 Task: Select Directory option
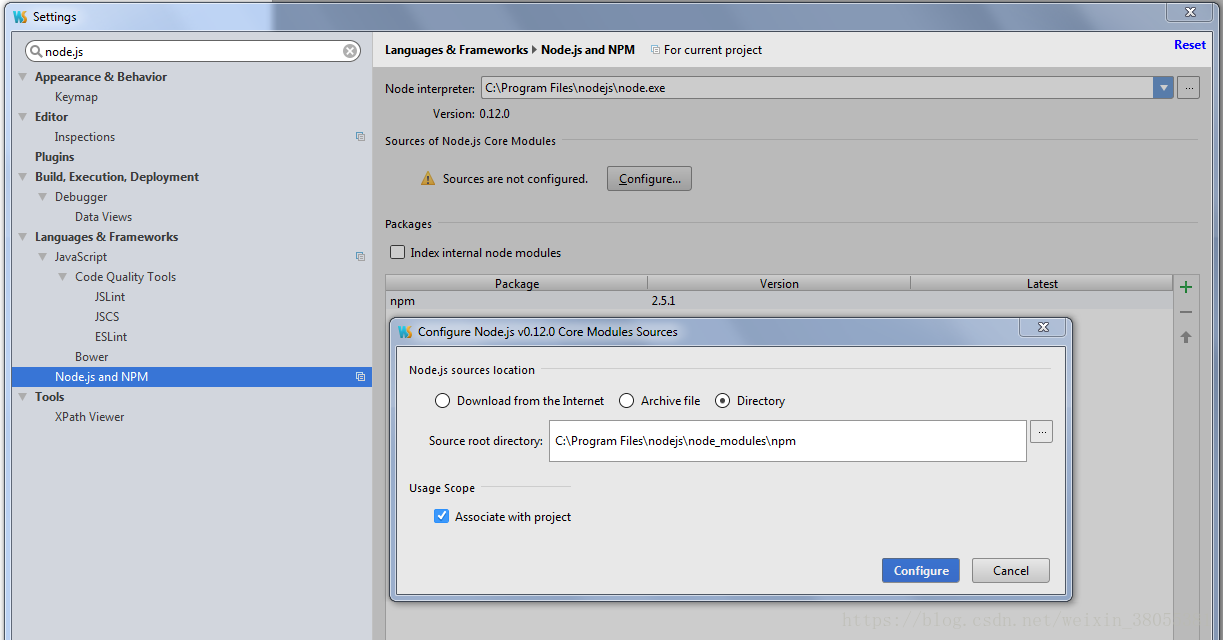click(x=722, y=401)
